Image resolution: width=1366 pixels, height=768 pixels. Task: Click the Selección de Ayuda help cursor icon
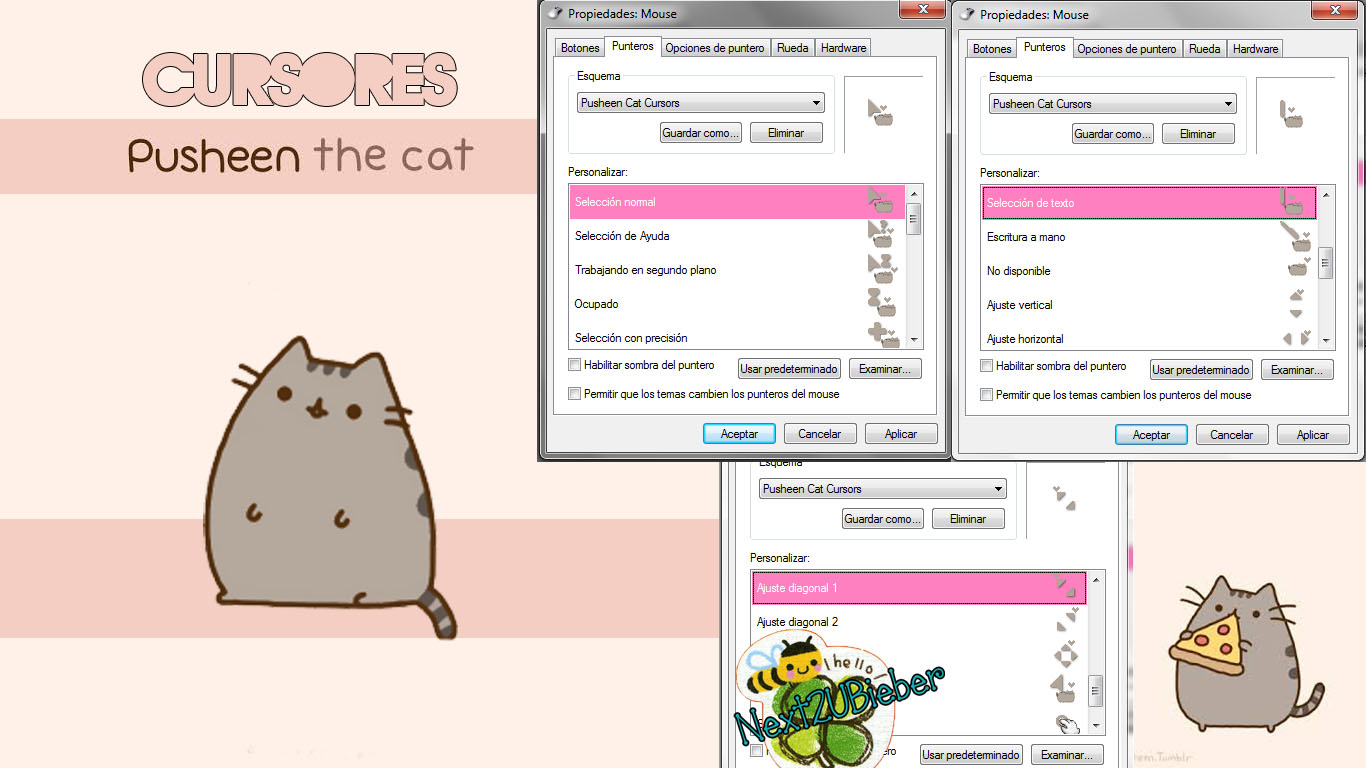[882, 235]
